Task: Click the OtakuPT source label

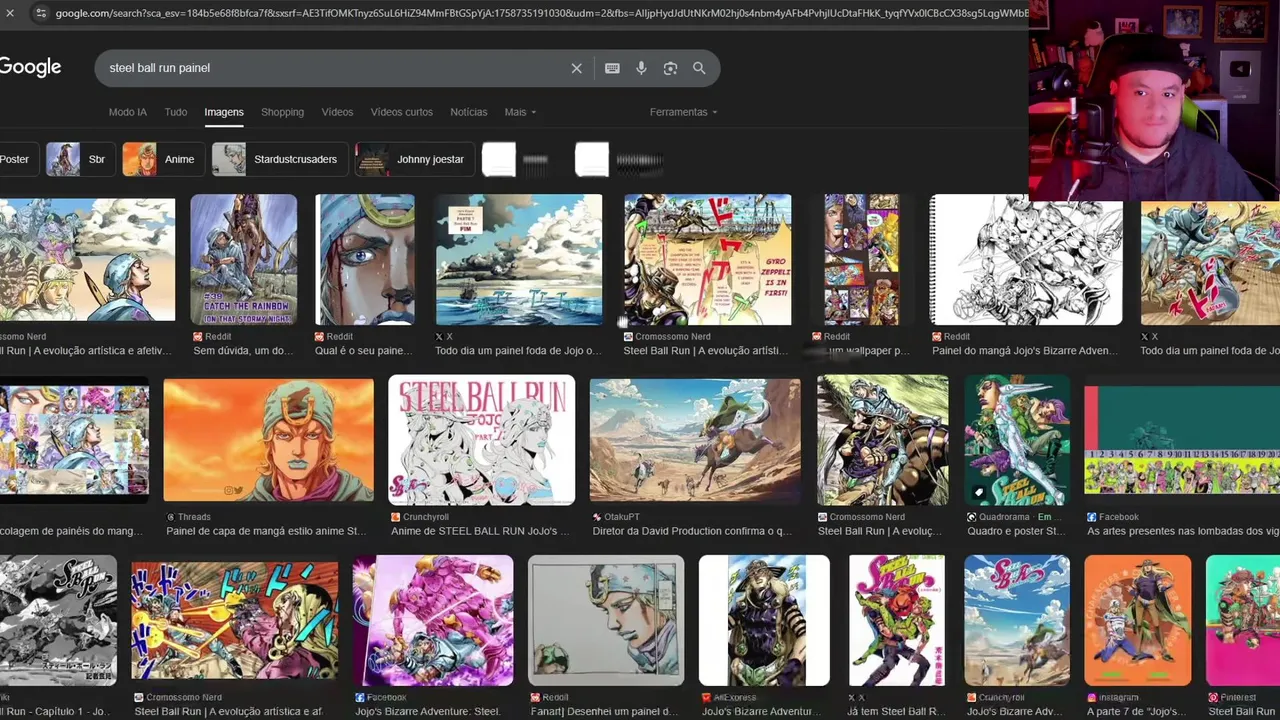Action: click(622, 517)
